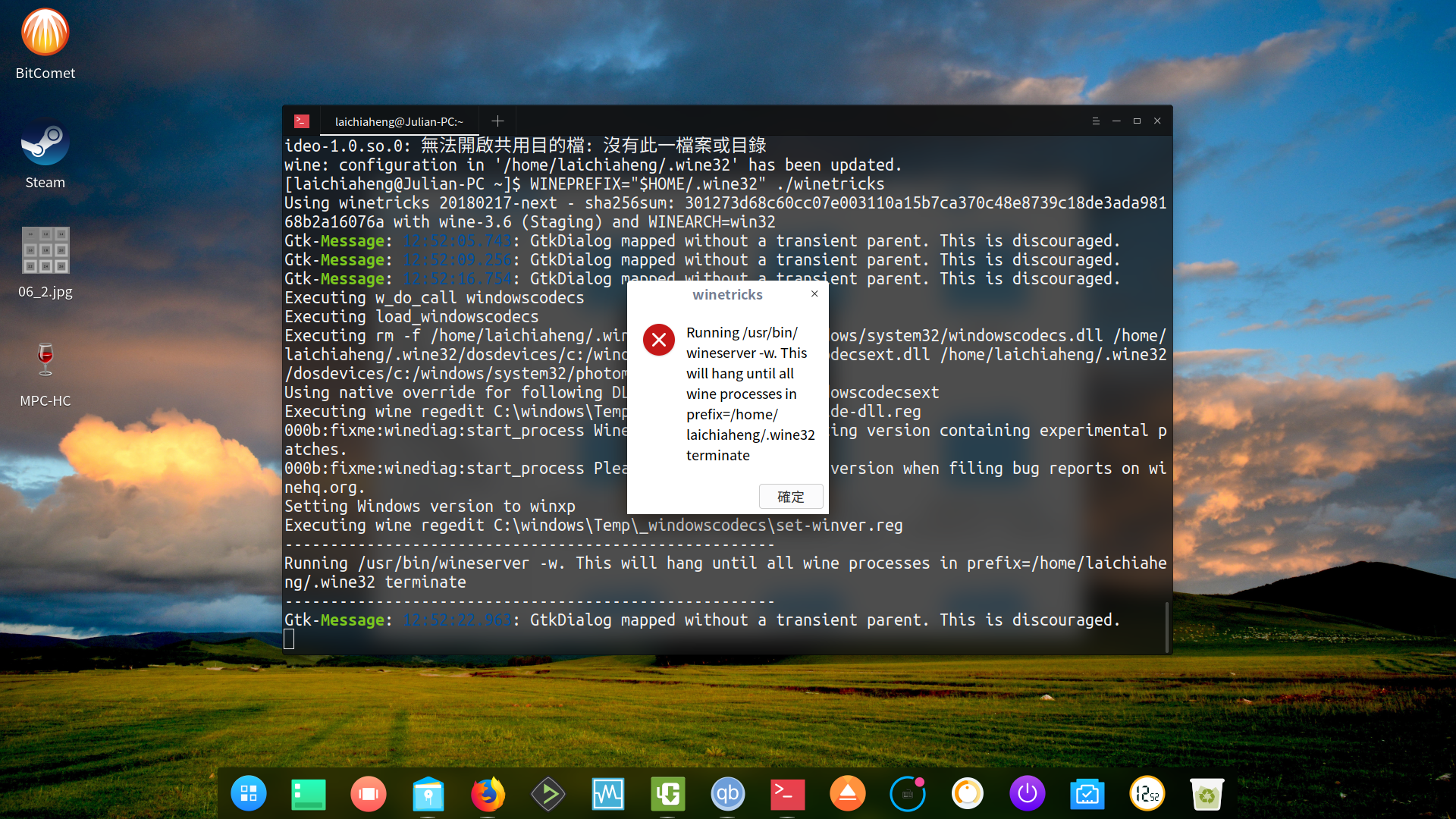Click the dialog message about wineserver -w
The height and width of the screenshot is (819, 1456).
click(x=750, y=394)
